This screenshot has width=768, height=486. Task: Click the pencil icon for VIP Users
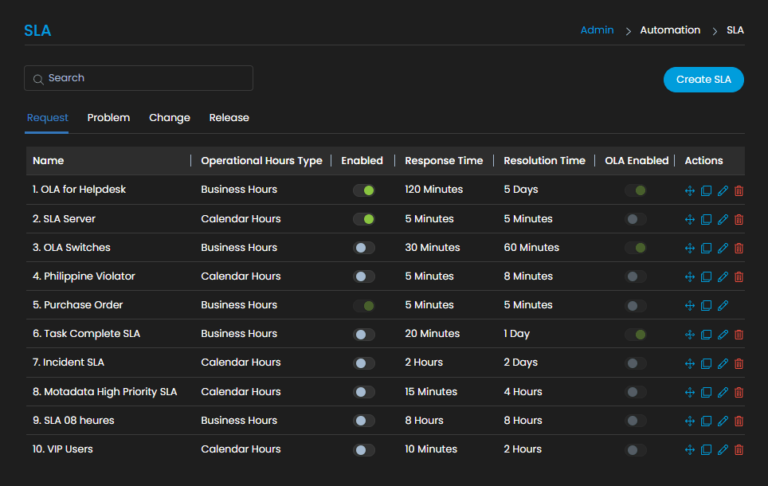(x=722, y=450)
